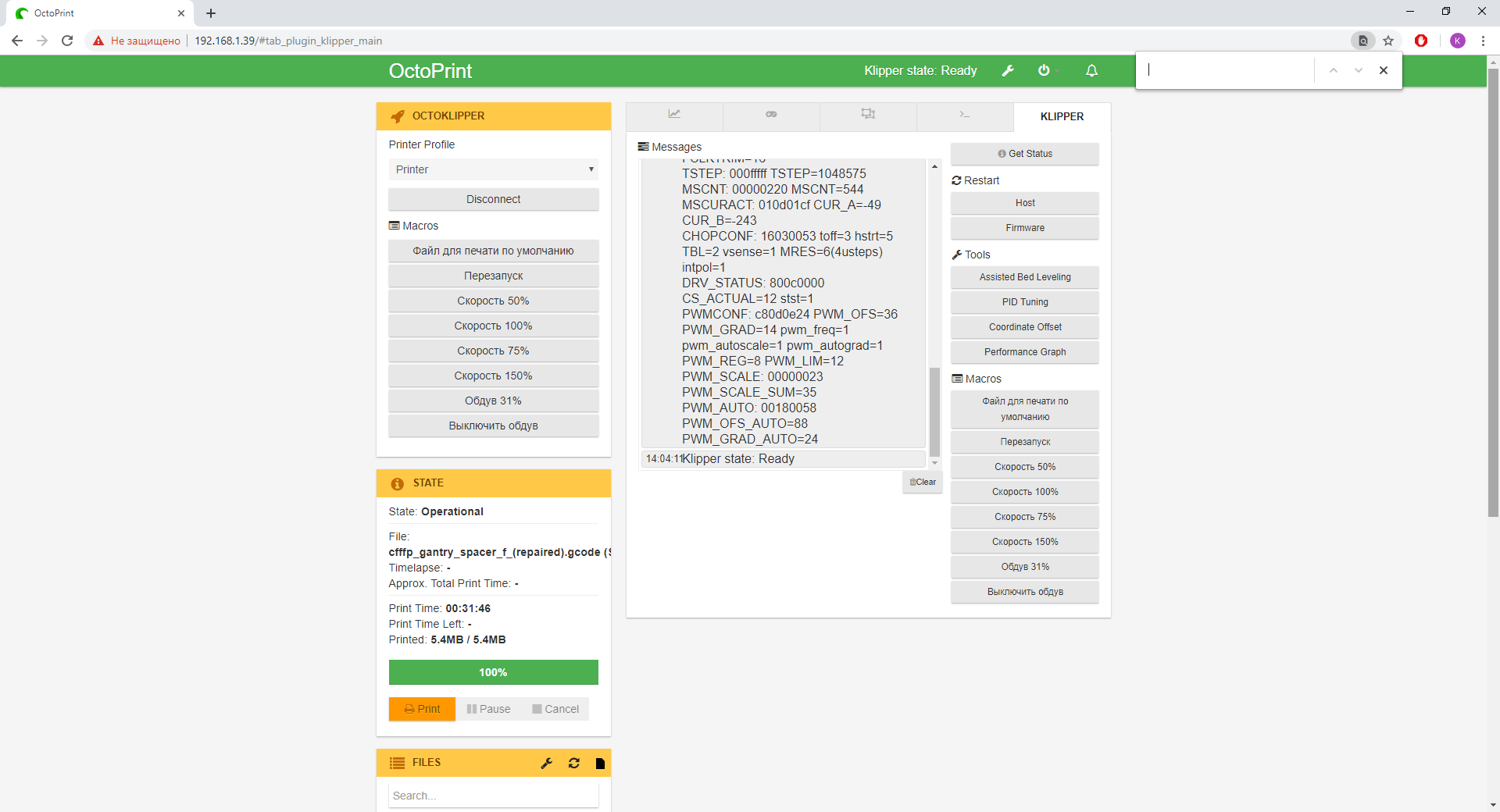
Task: Click the Files search input field
Action: pos(493,796)
